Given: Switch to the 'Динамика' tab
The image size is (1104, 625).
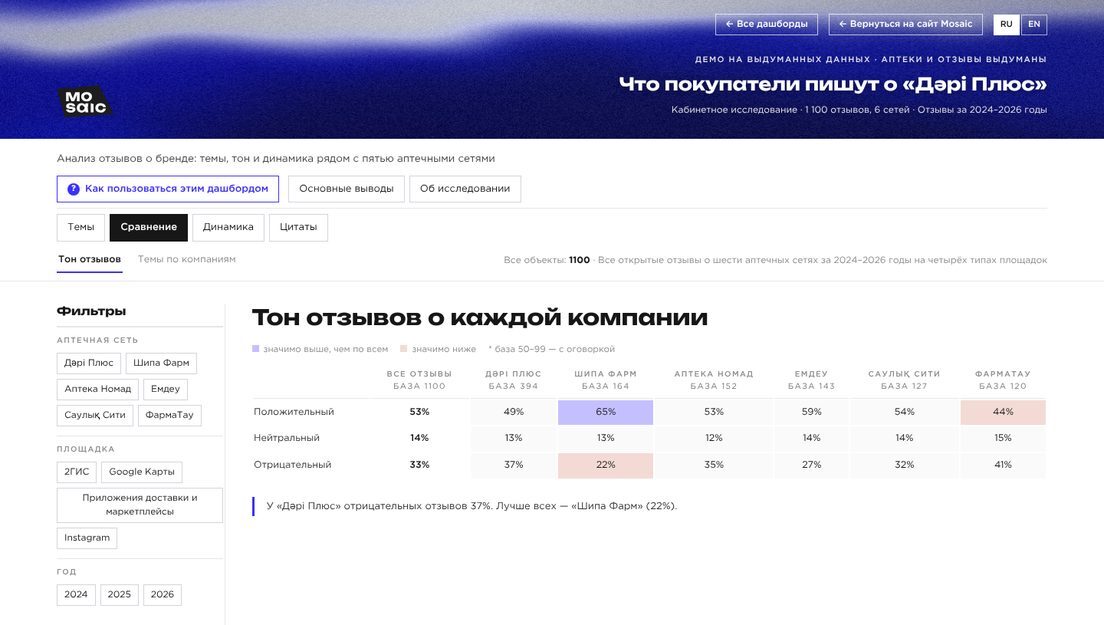Looking at the screenshot, I should [228, 227].
